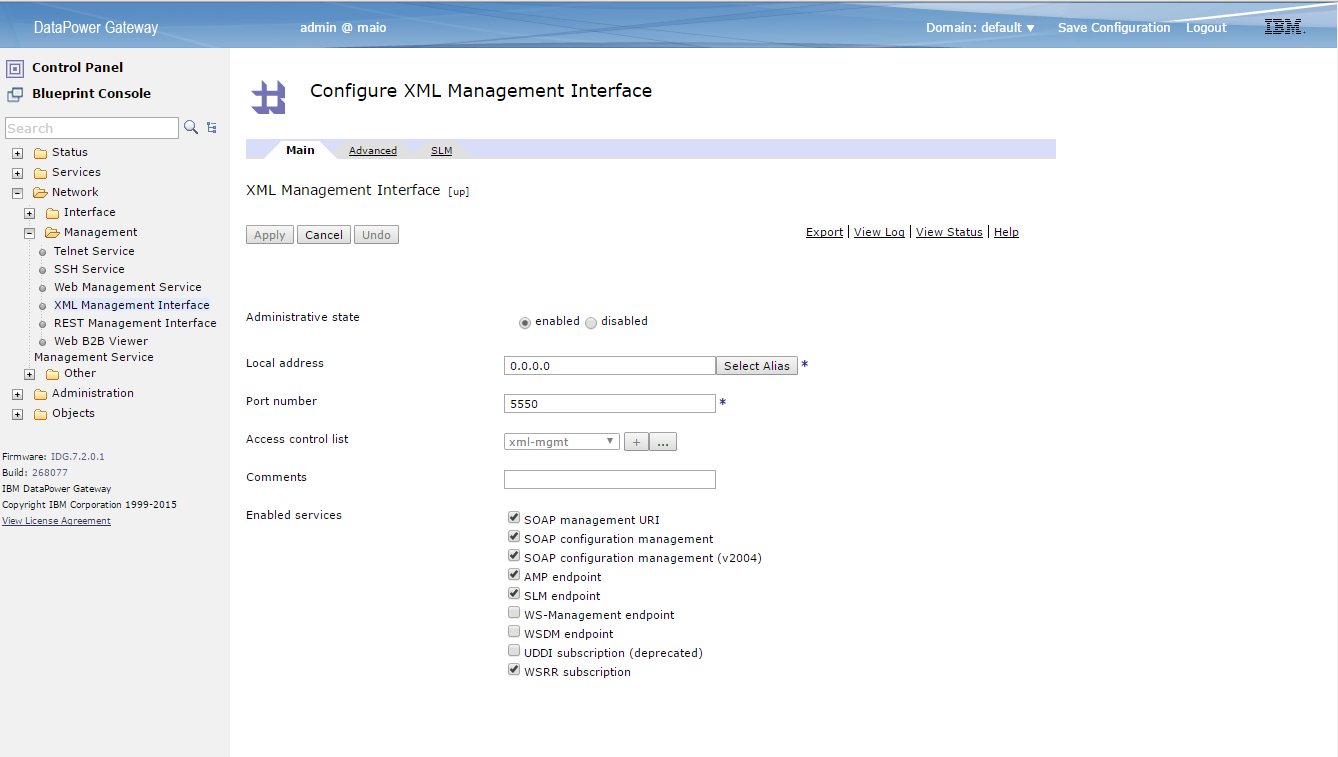This screenshot has height=757, width=1338.
Task: Open Web Management Service in tree
Action: pyautogui.click(x=128, y=287)
